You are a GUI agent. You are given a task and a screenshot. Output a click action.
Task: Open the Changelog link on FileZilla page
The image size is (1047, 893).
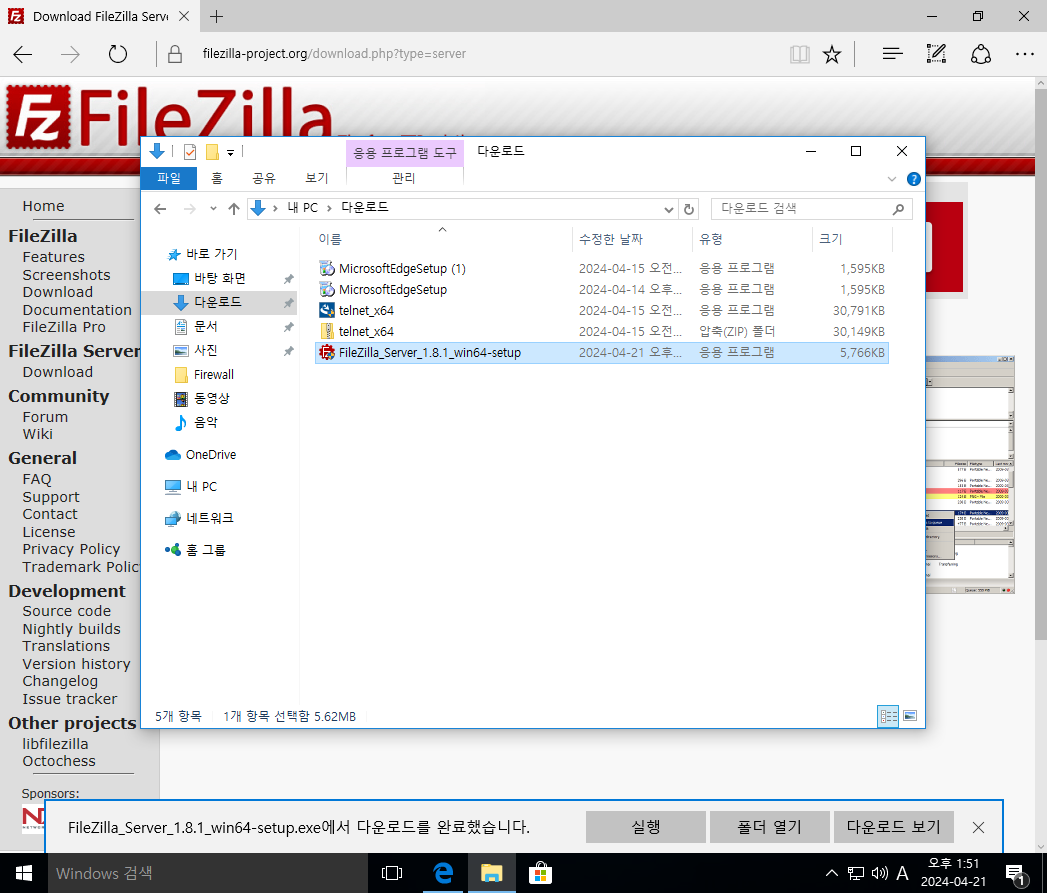[x=60, y=681]
